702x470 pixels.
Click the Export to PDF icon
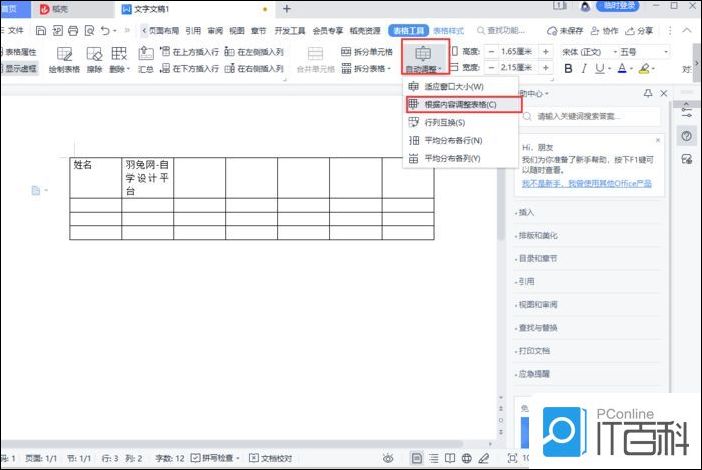57,30
